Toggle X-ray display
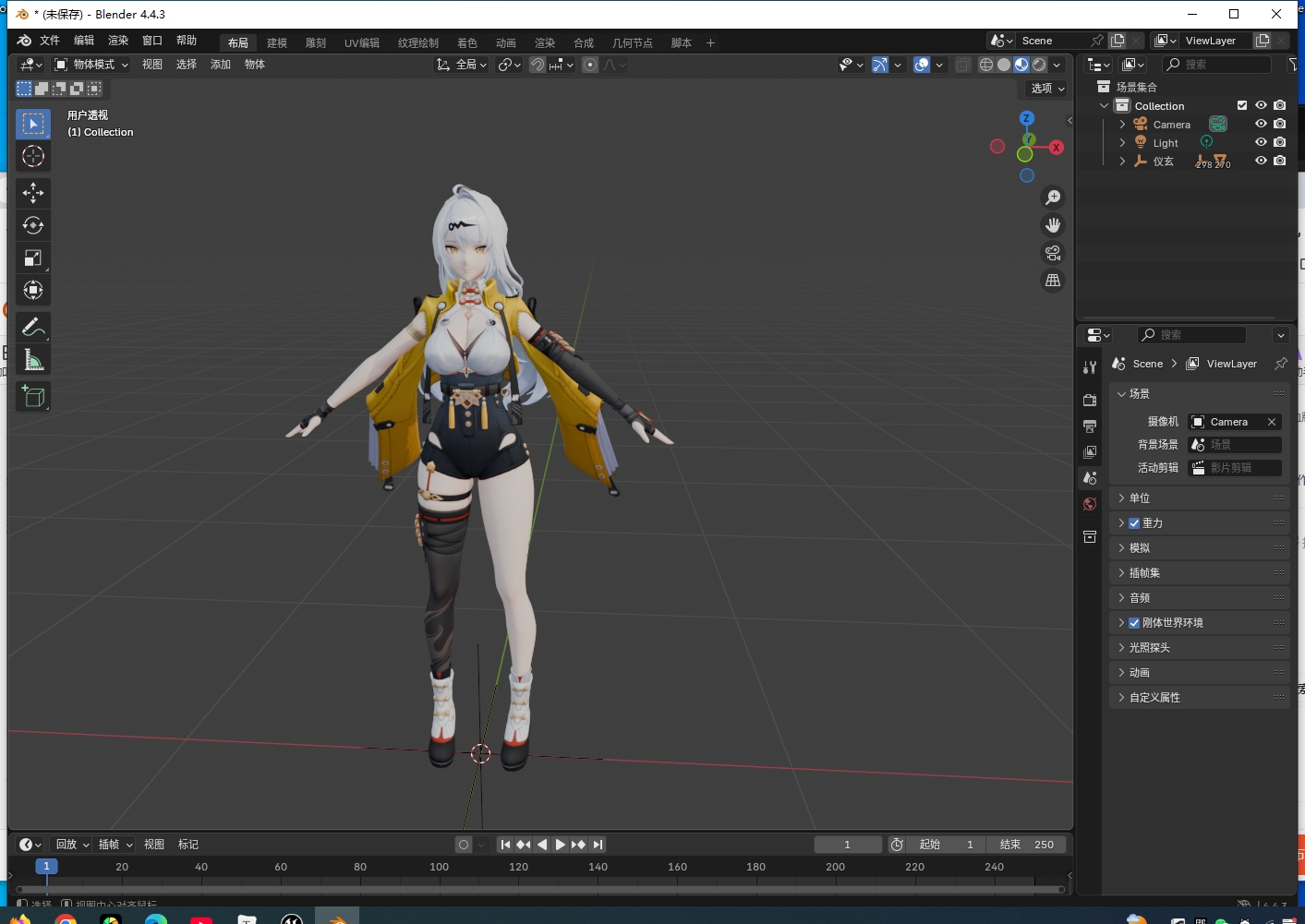This screenshot has width=1305, height=924. pos(963,65)
